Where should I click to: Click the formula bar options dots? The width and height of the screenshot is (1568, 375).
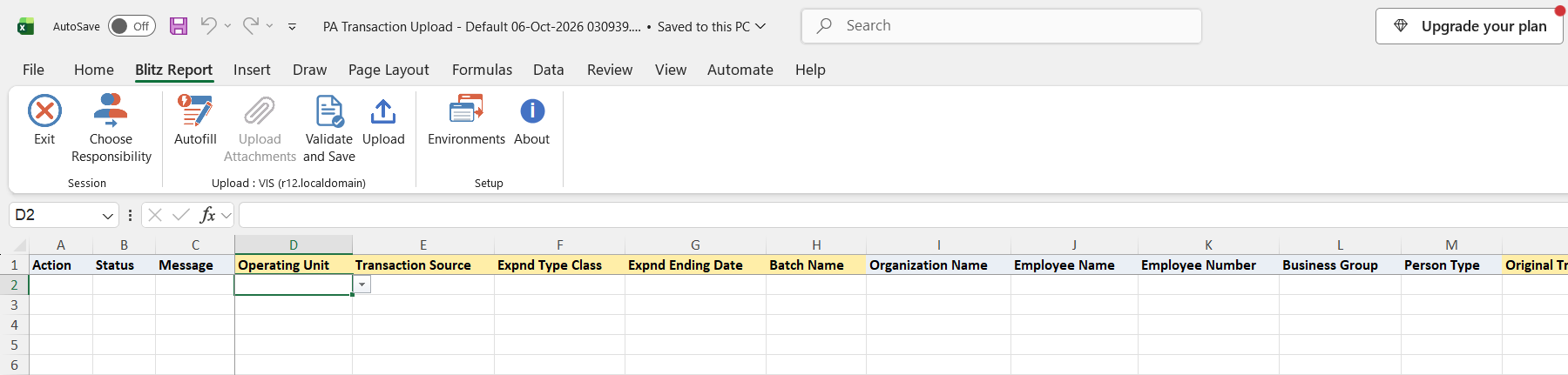click(x=130, y=215)
